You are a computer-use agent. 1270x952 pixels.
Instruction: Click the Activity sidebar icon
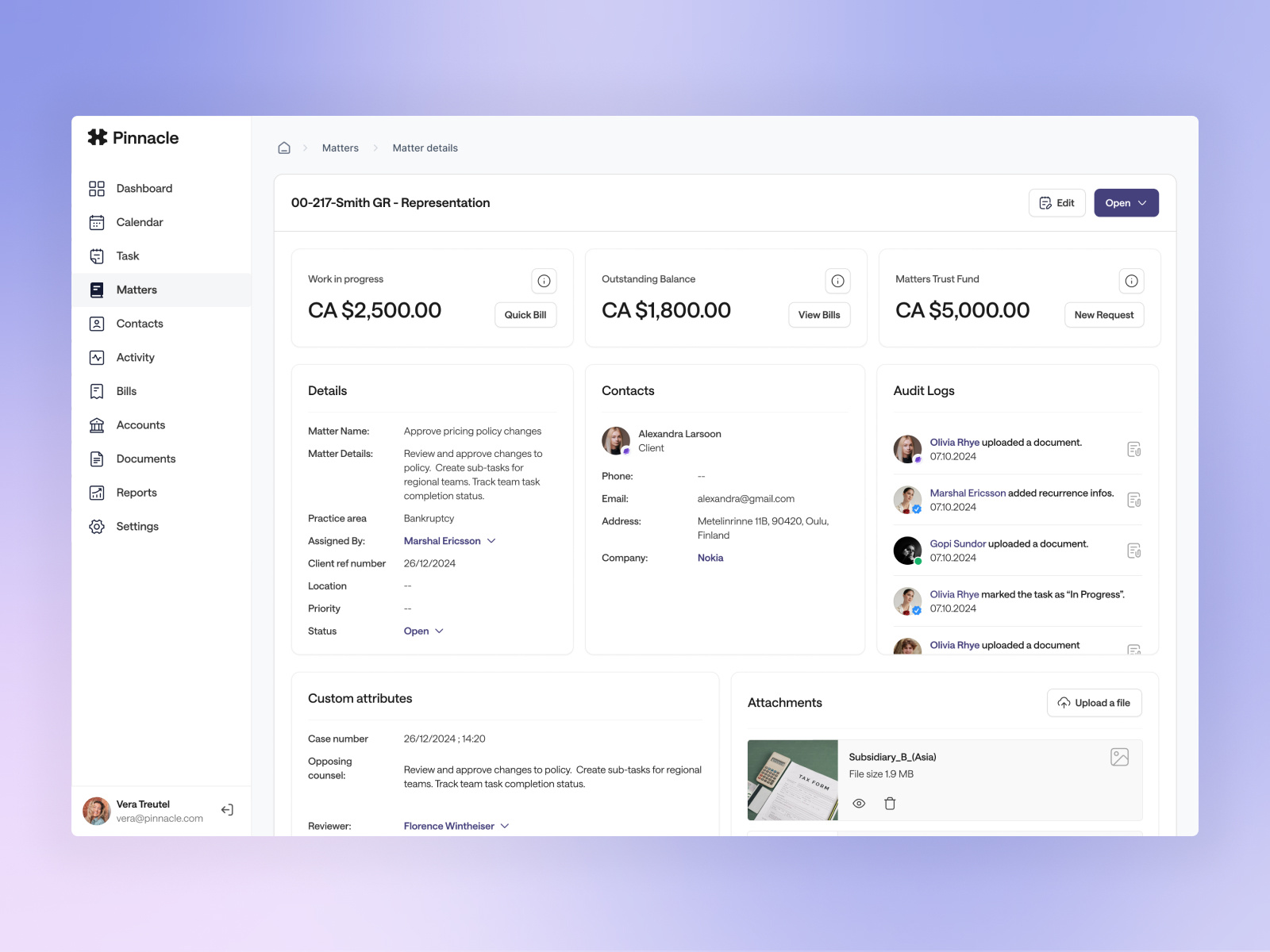pos(97,357)
